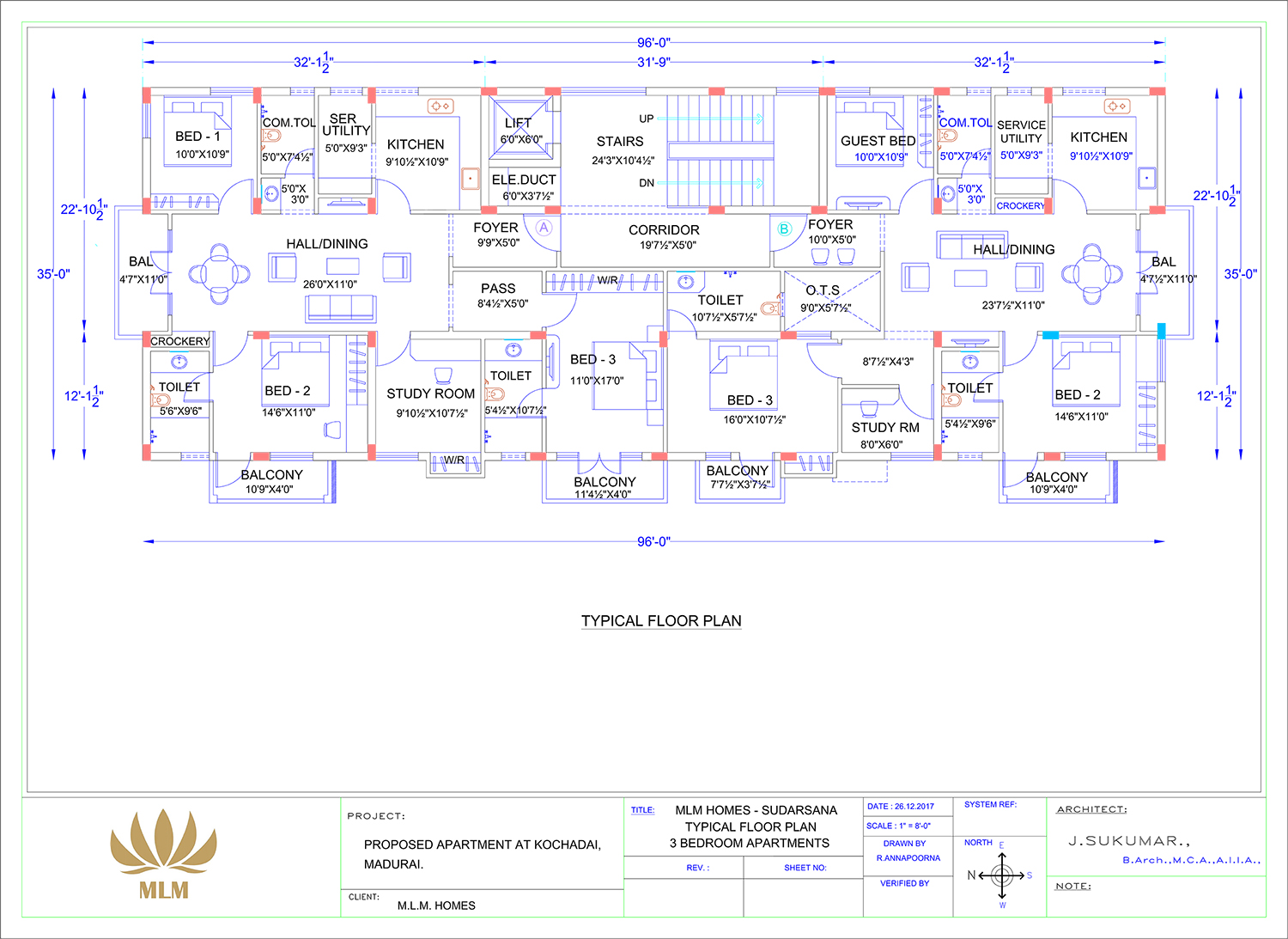Select the circled A marker in foyer
This screenshot has height=939, width=1288.
(x=544, y=229)
